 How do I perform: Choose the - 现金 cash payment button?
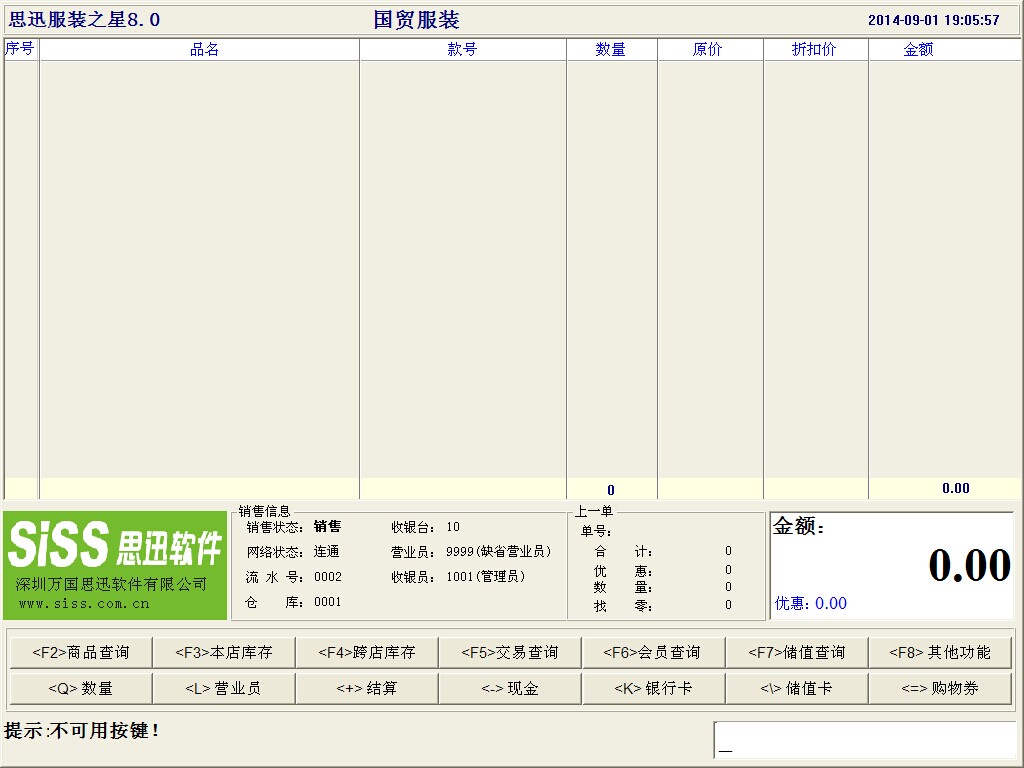click(x=510, y=688)
